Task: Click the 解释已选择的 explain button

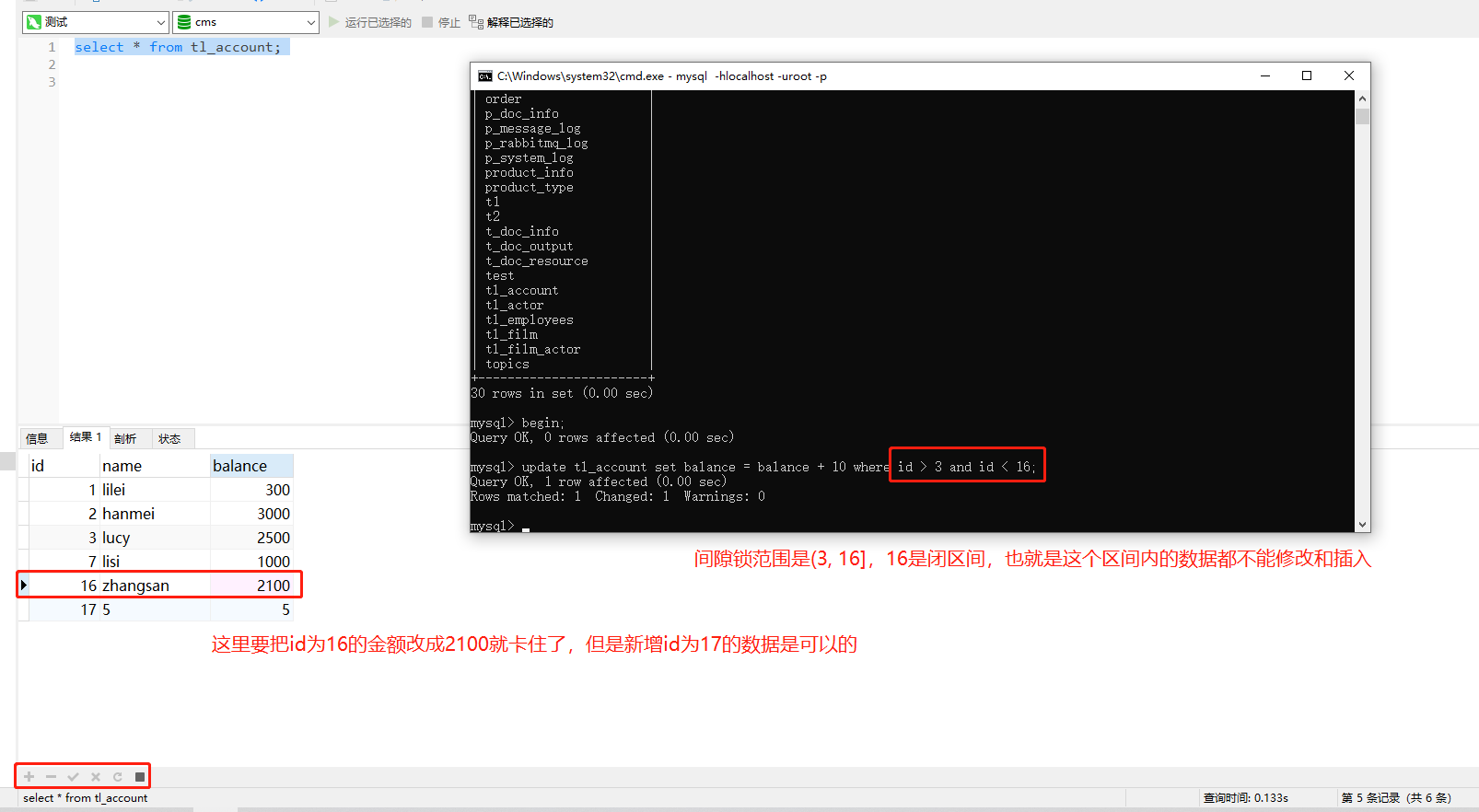Action: tap(511, 22)
